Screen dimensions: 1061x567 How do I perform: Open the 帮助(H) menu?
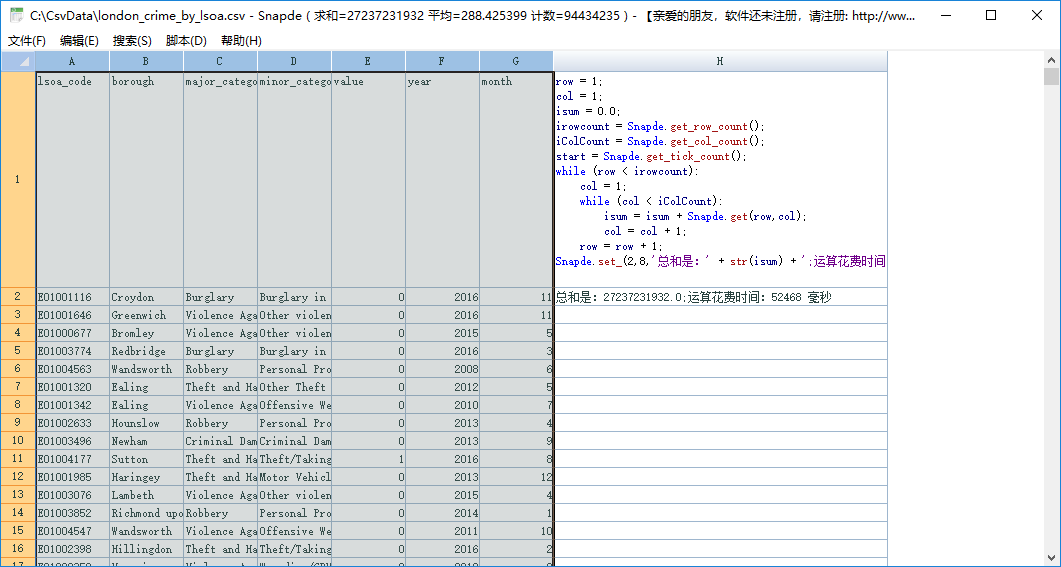pyautogui.click(x=241, y=41)
